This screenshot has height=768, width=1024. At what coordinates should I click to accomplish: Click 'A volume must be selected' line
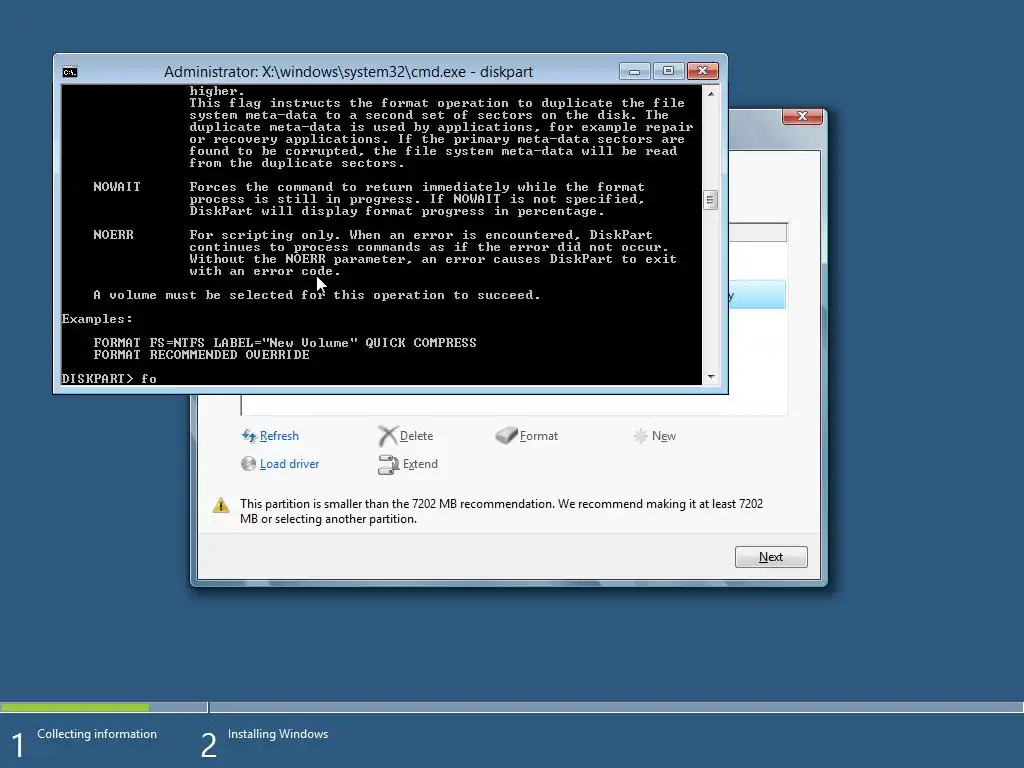coord(317,295)
